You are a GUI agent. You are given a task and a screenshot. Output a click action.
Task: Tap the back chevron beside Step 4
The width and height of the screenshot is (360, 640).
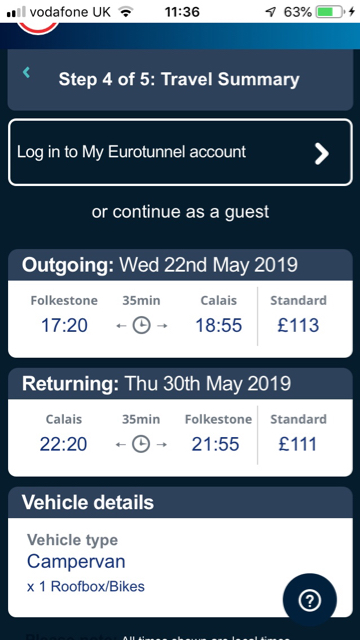click(x=27, y=73)
